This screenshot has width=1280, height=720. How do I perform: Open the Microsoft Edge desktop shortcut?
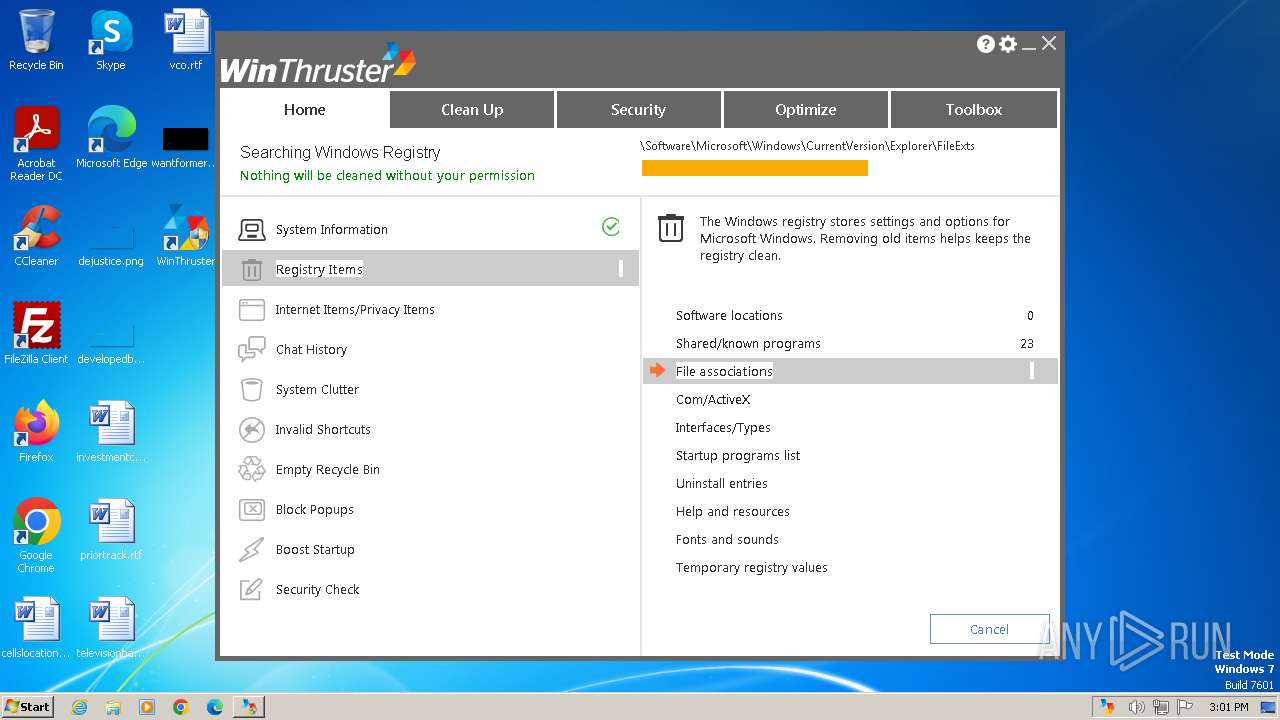(x=111, y=138)
